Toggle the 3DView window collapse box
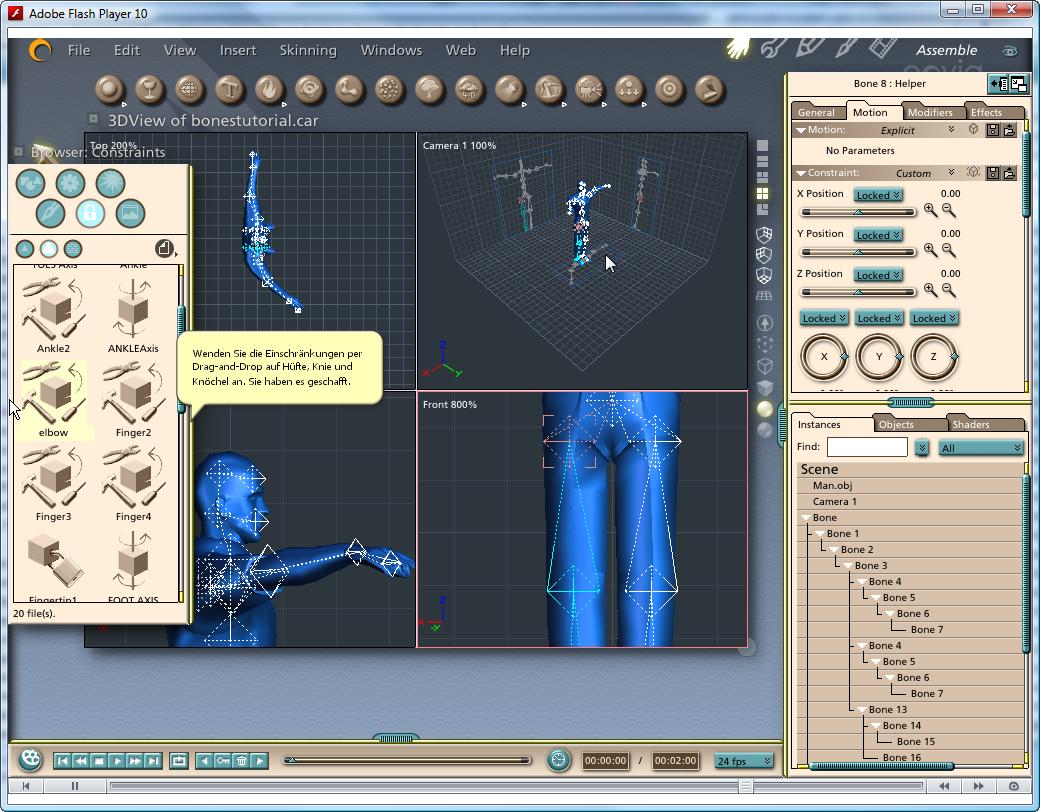 point(94,119)
